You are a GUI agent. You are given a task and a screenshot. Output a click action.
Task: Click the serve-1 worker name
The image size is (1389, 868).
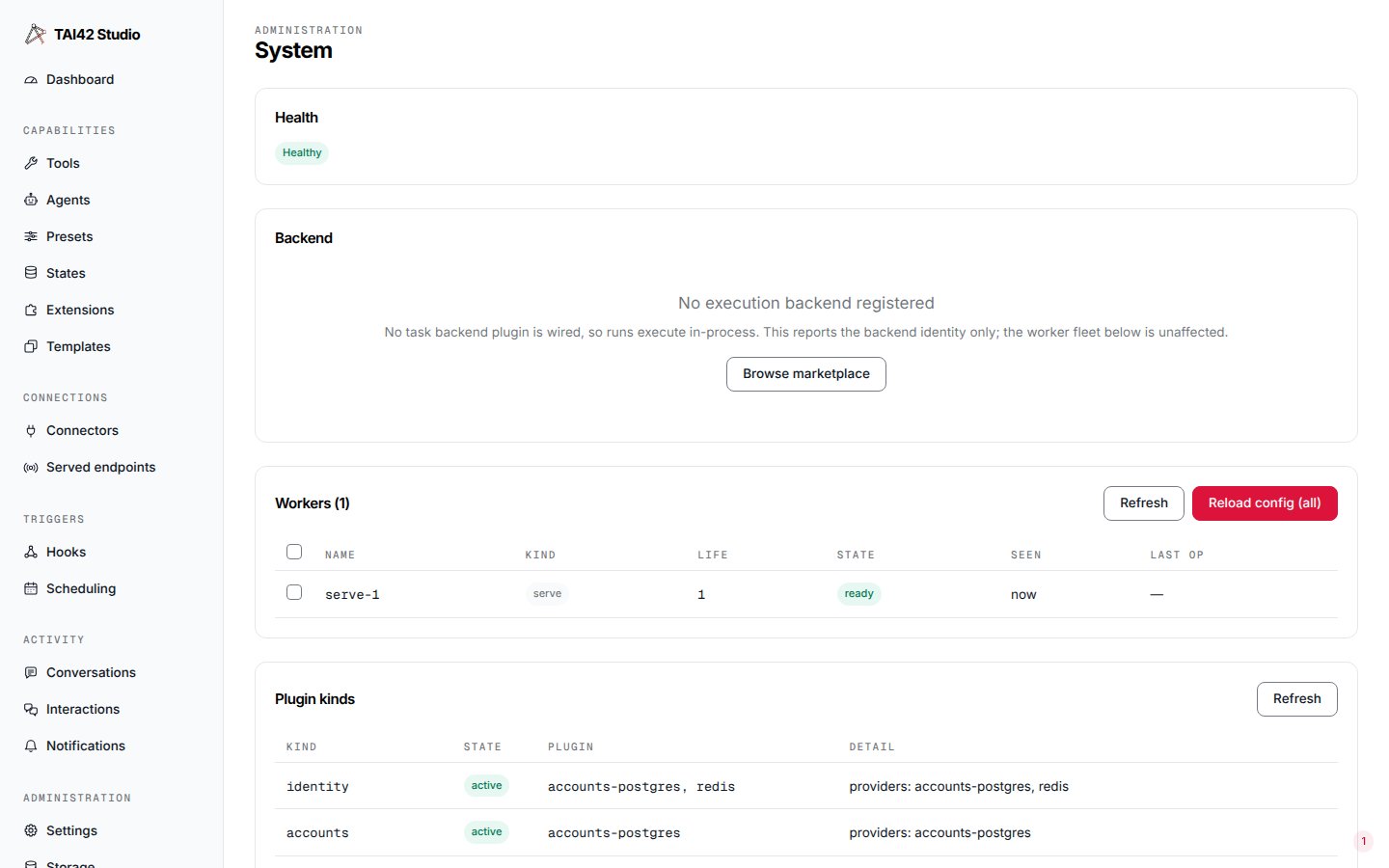coord(352,595)
